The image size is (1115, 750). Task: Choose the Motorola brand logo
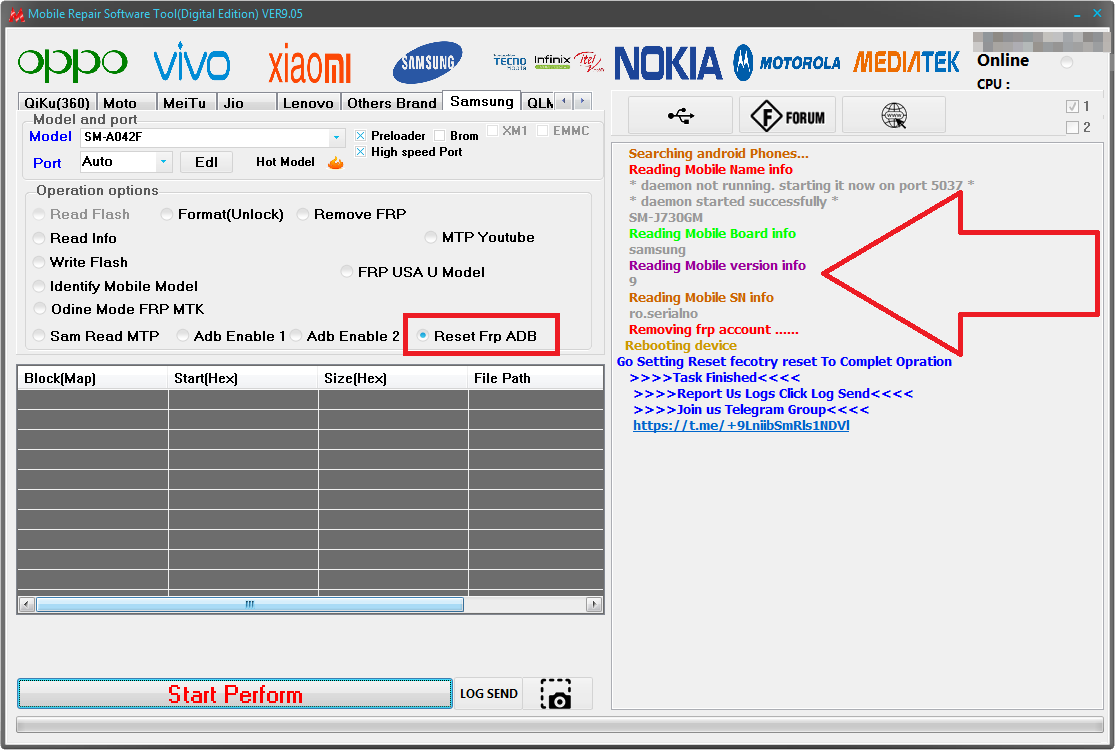787,63
